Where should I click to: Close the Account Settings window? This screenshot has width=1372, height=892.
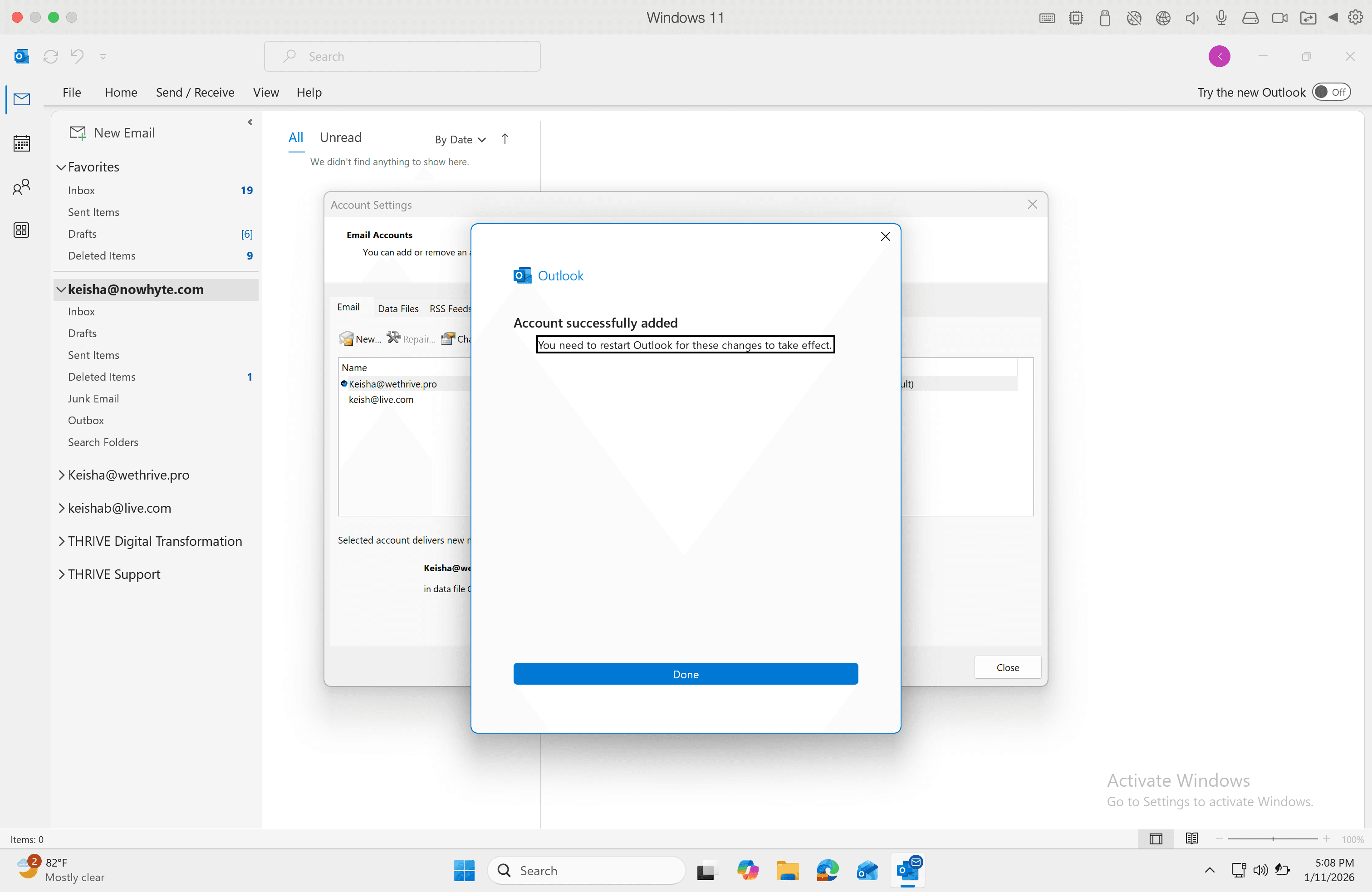(1032, 205)
